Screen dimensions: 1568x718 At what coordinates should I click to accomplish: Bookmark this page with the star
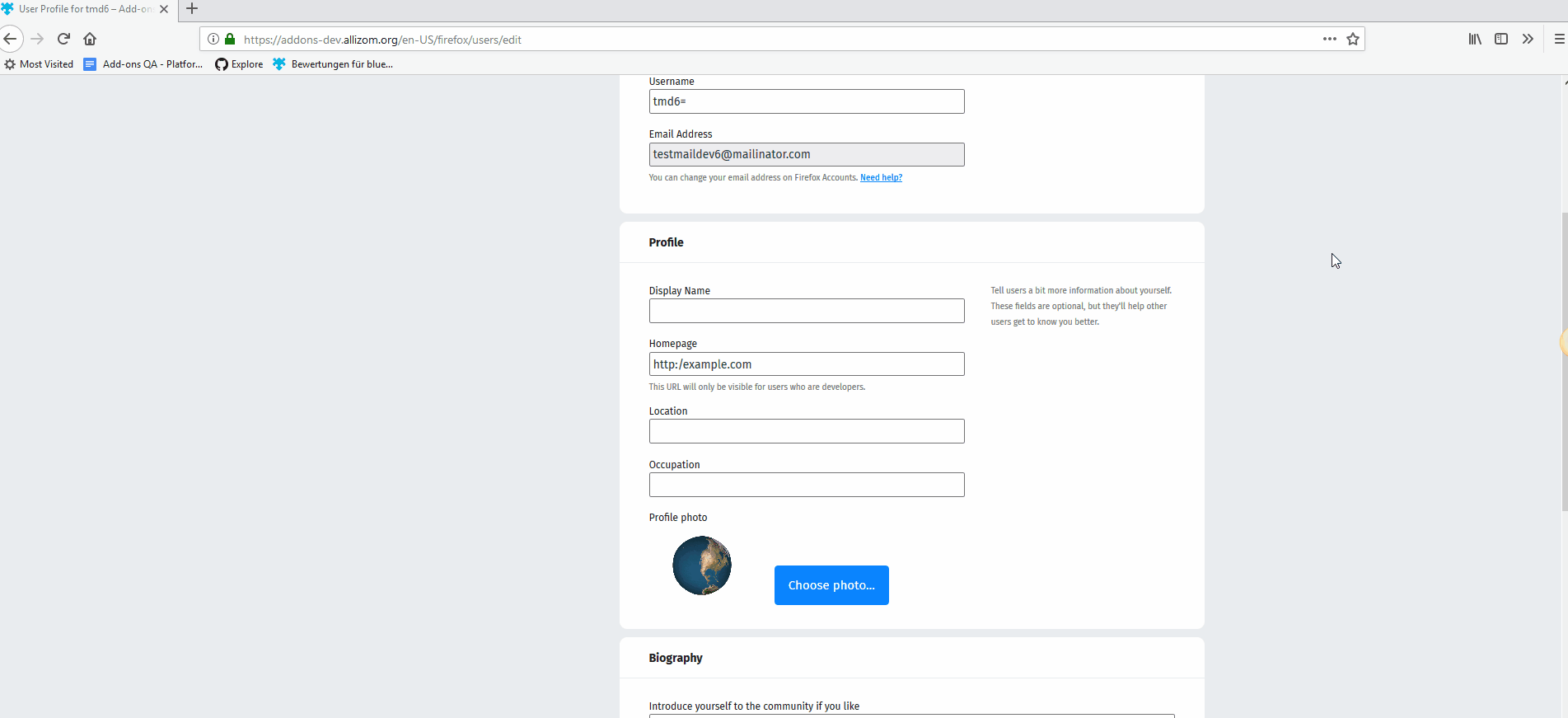pos(1352,39)
